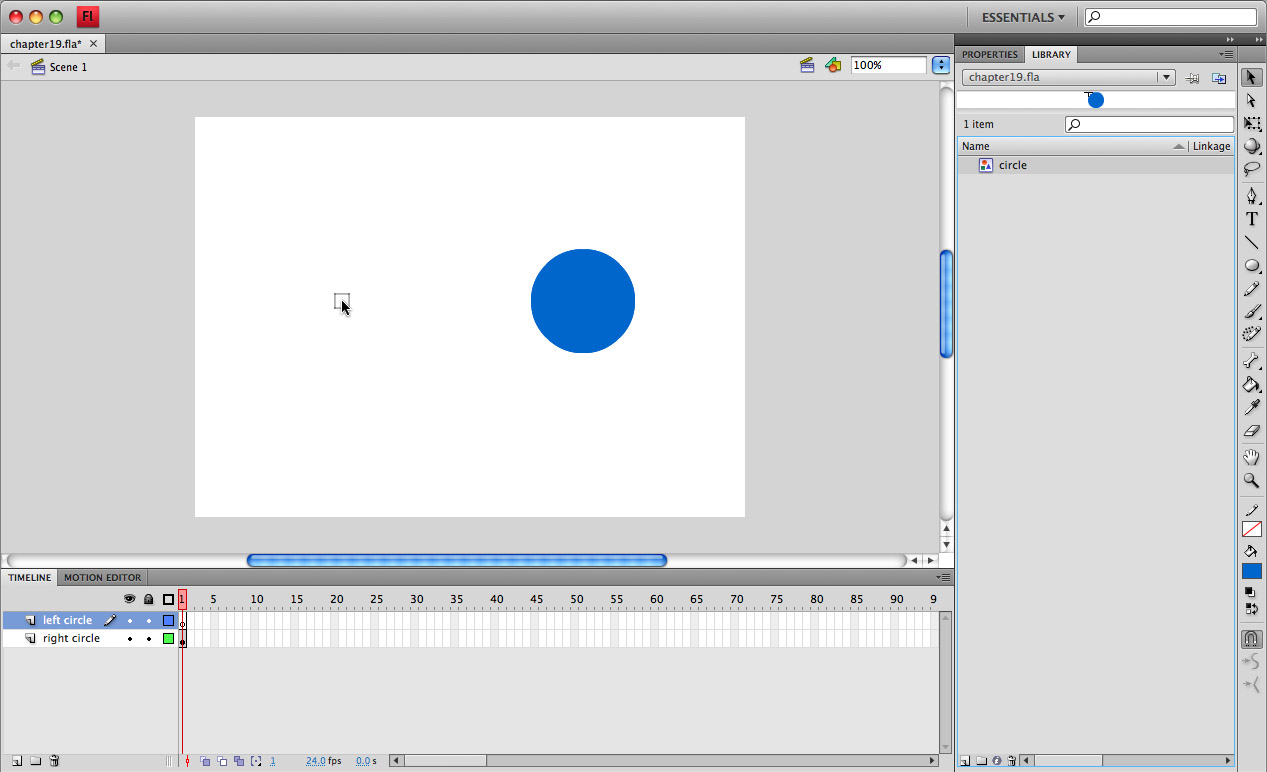Screen dimensions: 1267x772
Task: Delete the selected layer with trash icon
Action: pyautogui.click(x=54, y=761)
